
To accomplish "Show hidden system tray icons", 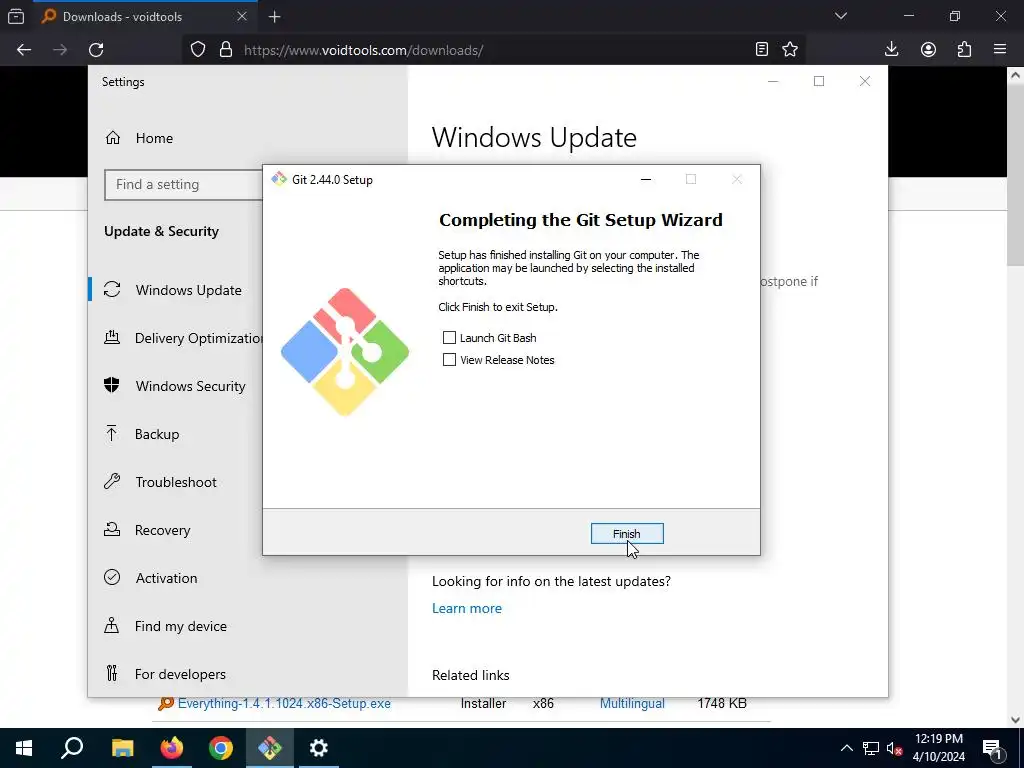I will click(846, 748).
